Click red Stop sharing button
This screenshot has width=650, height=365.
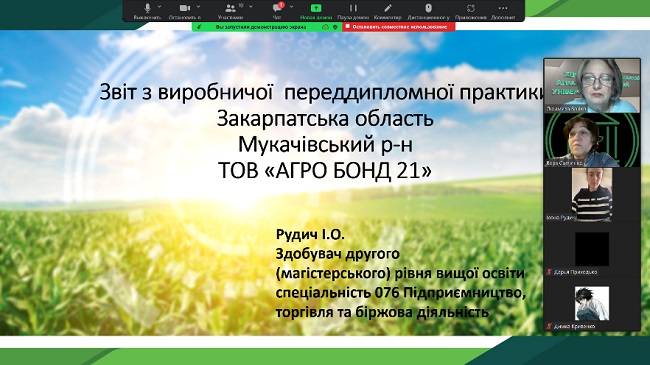398,27
